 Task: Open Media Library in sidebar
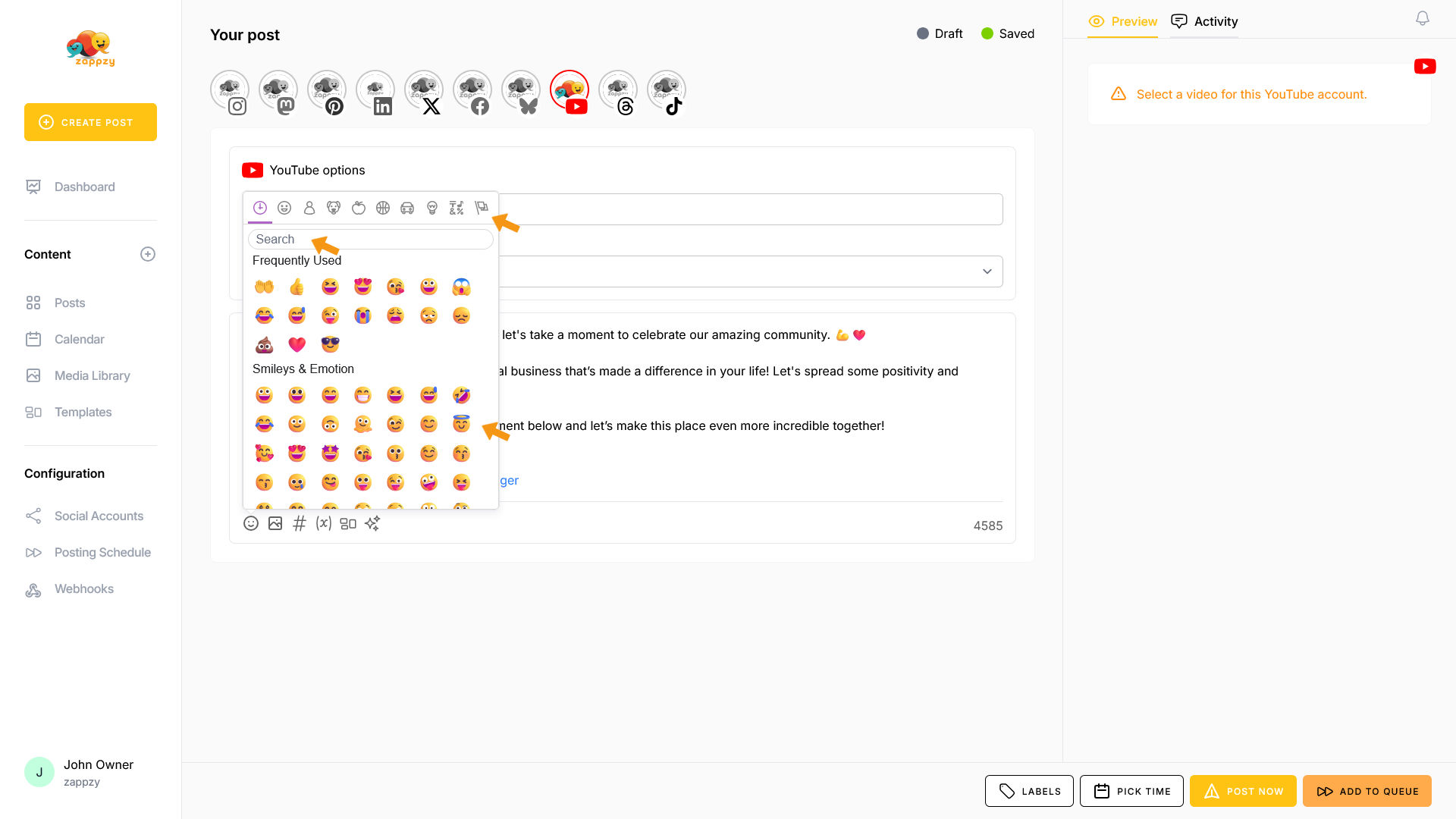(x=92, y=376)
